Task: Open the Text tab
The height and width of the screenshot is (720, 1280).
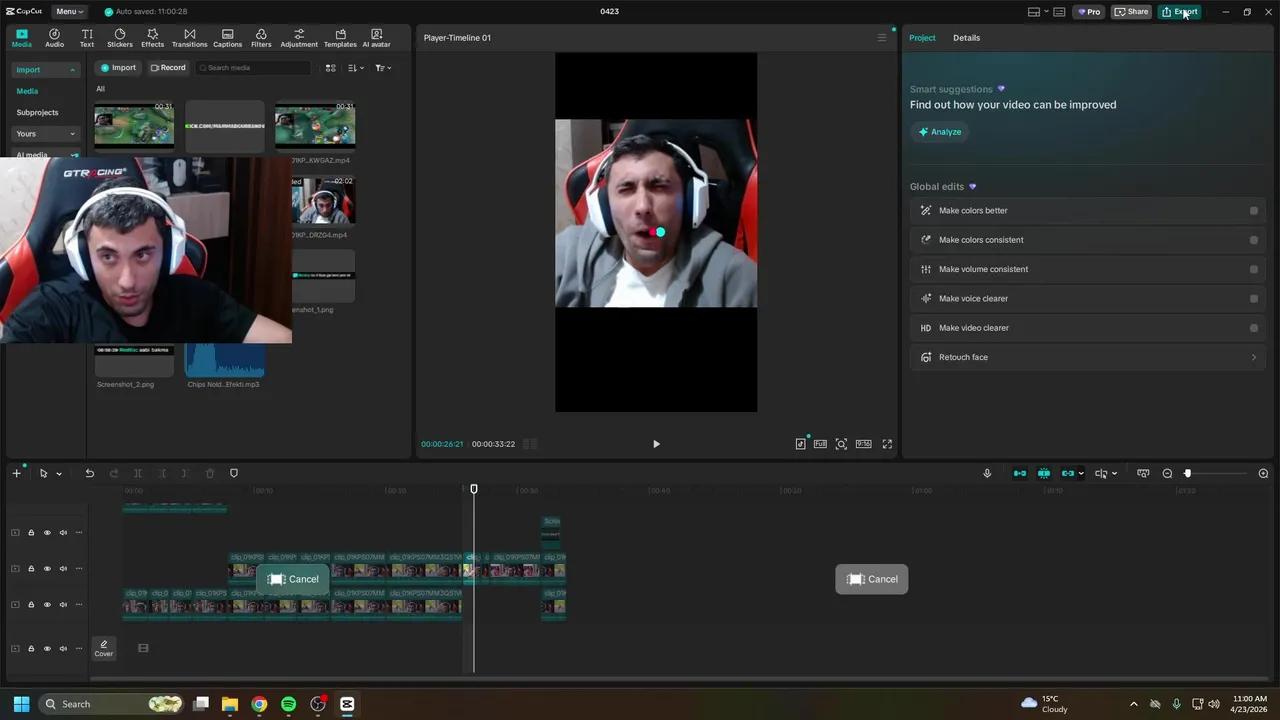Action: (87, 38)
